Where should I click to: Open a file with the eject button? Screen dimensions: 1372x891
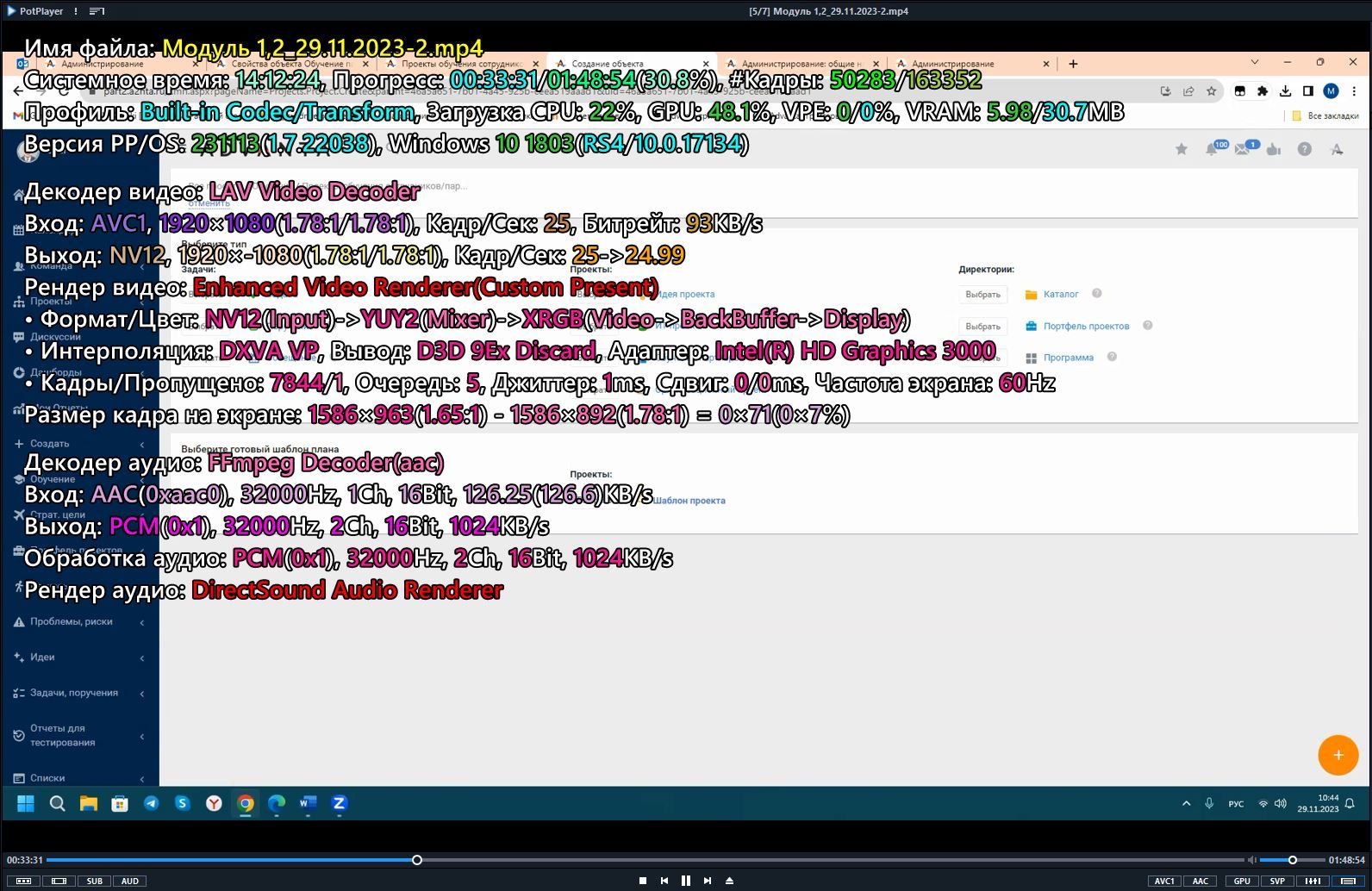729,881
